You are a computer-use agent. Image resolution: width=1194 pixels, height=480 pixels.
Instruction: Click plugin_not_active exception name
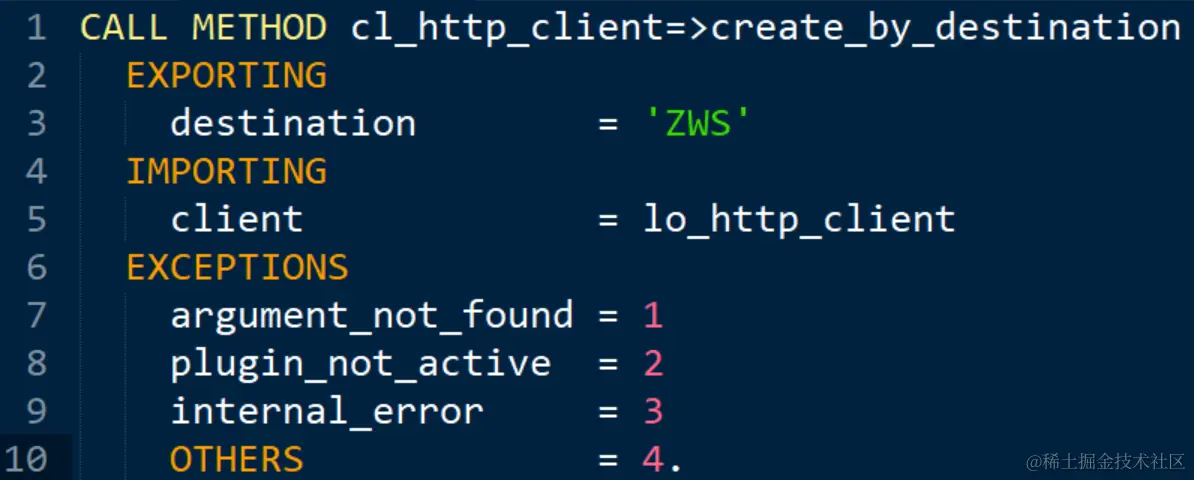(x=360, y=364)
